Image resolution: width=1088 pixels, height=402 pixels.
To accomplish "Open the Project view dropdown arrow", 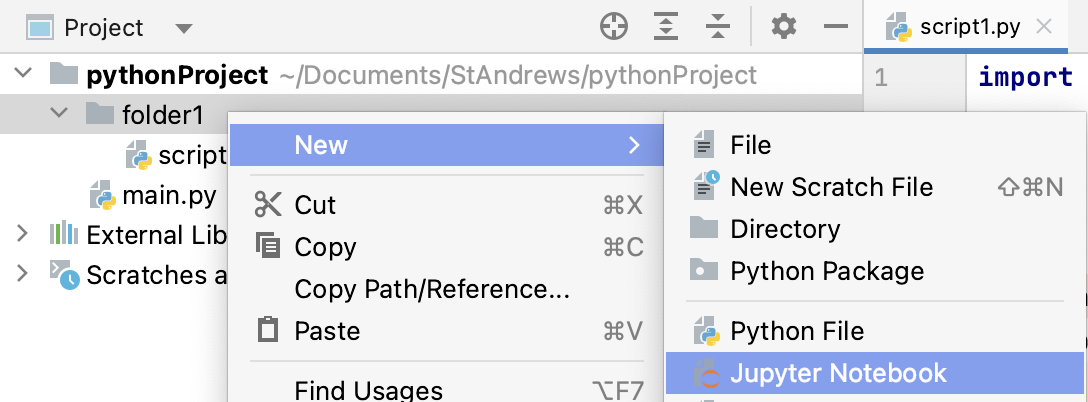I will tap(183, 28).
